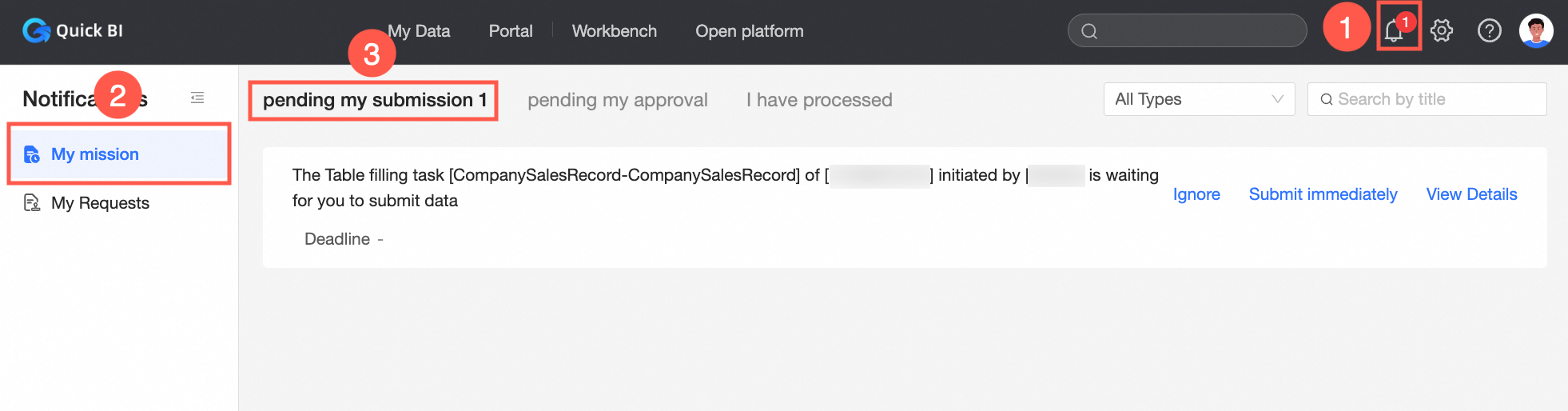
Task: Click the Ignore link
Action: (x=1196, y=194)
